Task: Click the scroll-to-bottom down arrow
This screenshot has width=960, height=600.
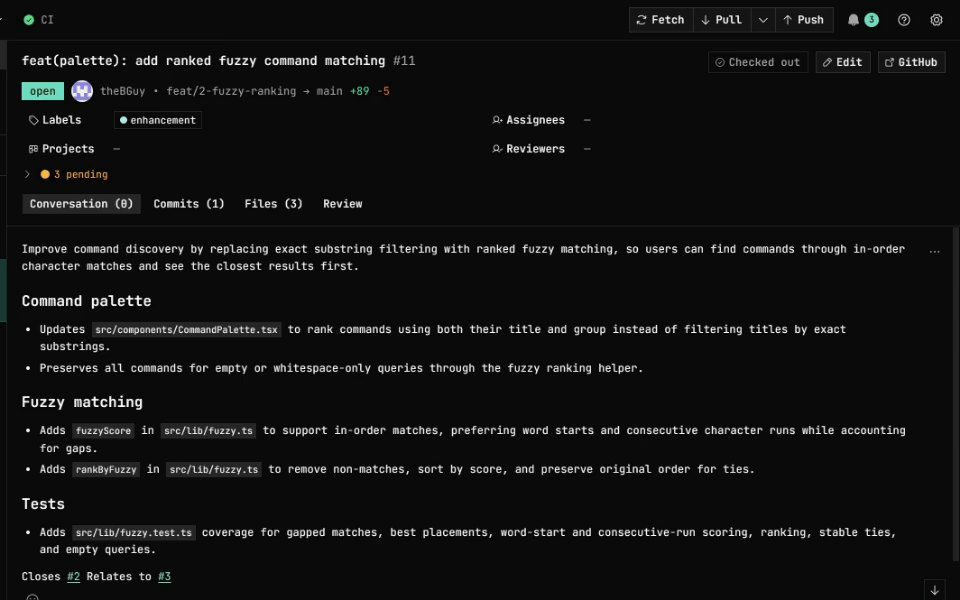Action: [x=934, y=590]
